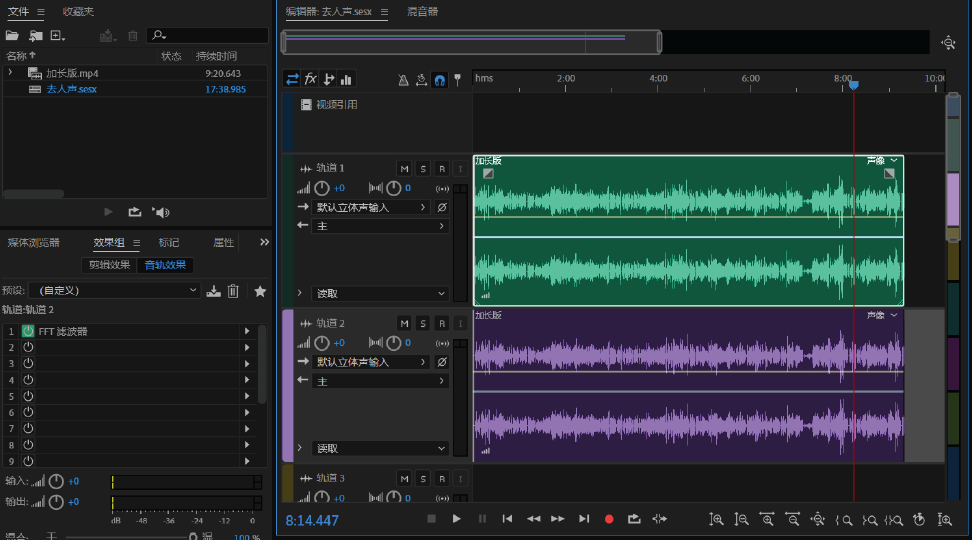
Task: Click the 输入 gain knob
Action: (56, 481)
